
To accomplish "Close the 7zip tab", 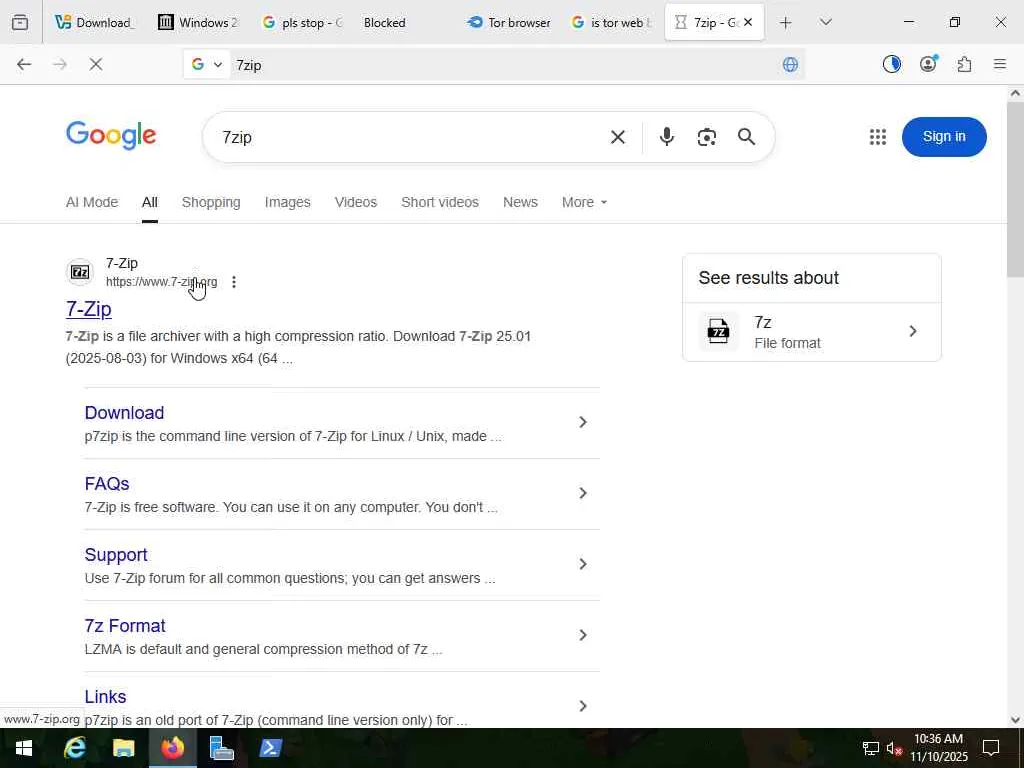I will click(x=748, y=22).
